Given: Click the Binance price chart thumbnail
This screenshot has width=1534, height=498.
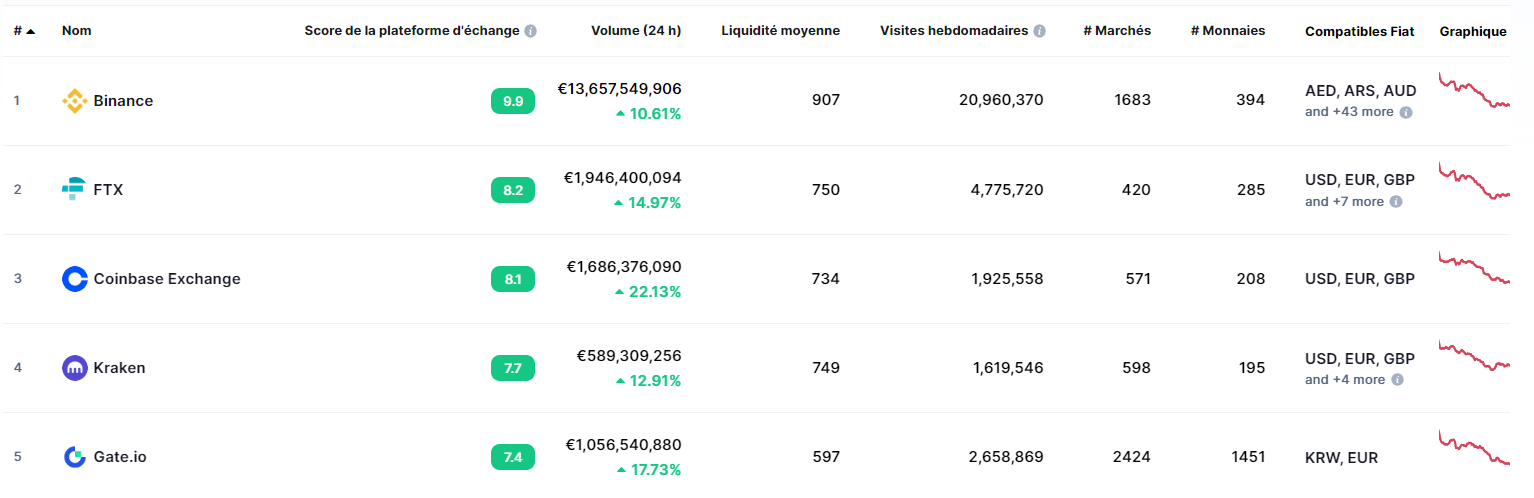Looking at the screenshot, I should [x=1474, y=90].
